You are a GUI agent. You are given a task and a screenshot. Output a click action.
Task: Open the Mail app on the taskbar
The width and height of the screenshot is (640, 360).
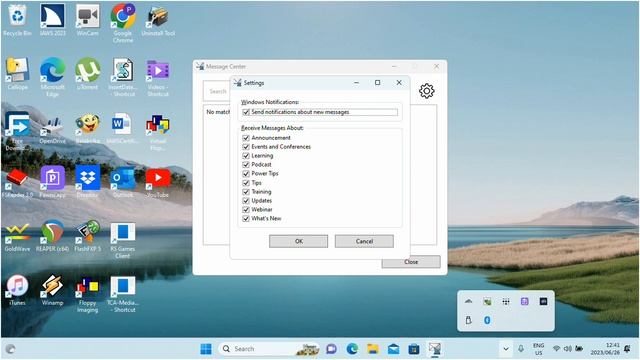[x=393, y=349]
